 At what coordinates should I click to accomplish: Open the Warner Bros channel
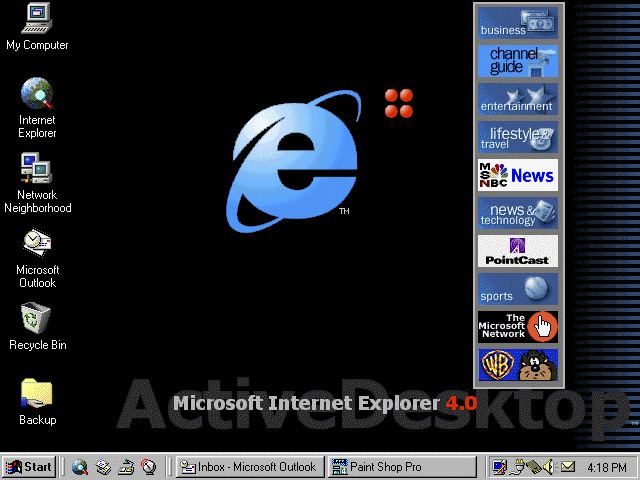click(518, 365)
